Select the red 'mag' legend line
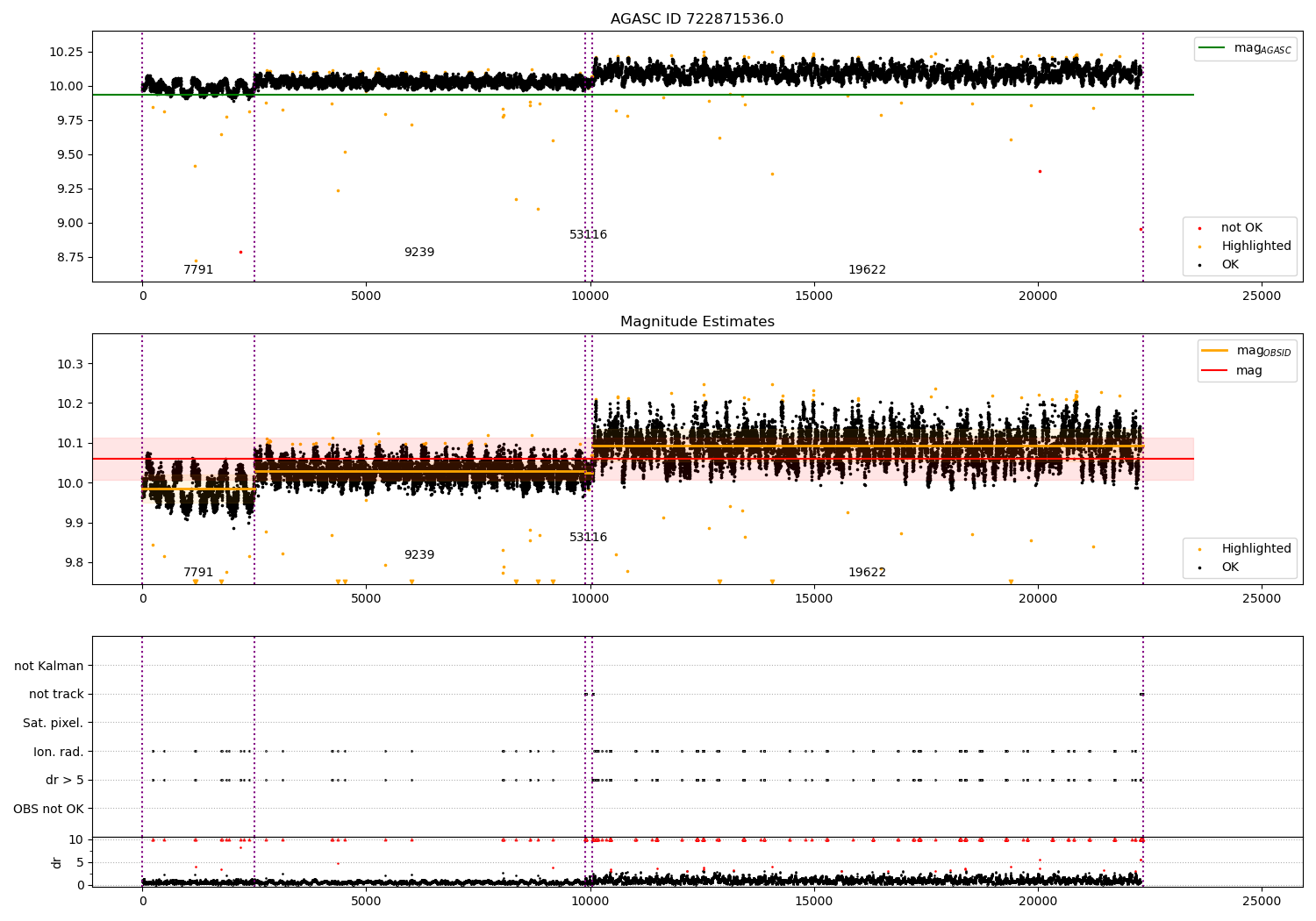This screenshot has height=921, width=1316. [x=1214, y=371]
